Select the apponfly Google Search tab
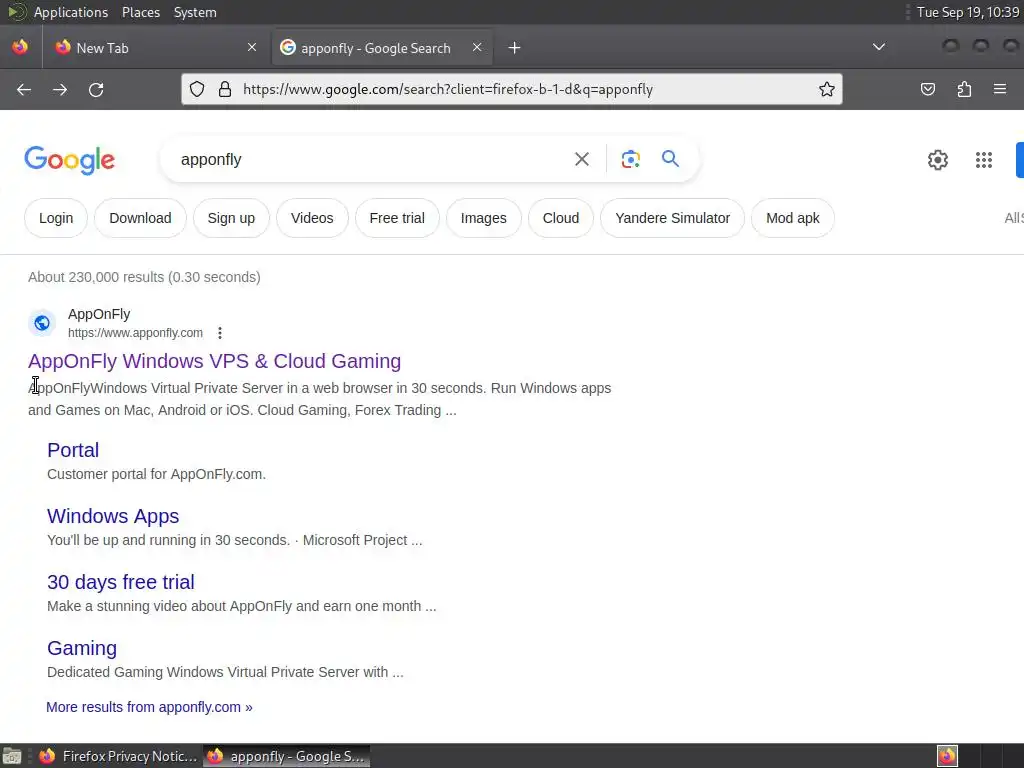The height and width of the screenshot is (768, 1024). pyautogui.click(x=382, y=48)
